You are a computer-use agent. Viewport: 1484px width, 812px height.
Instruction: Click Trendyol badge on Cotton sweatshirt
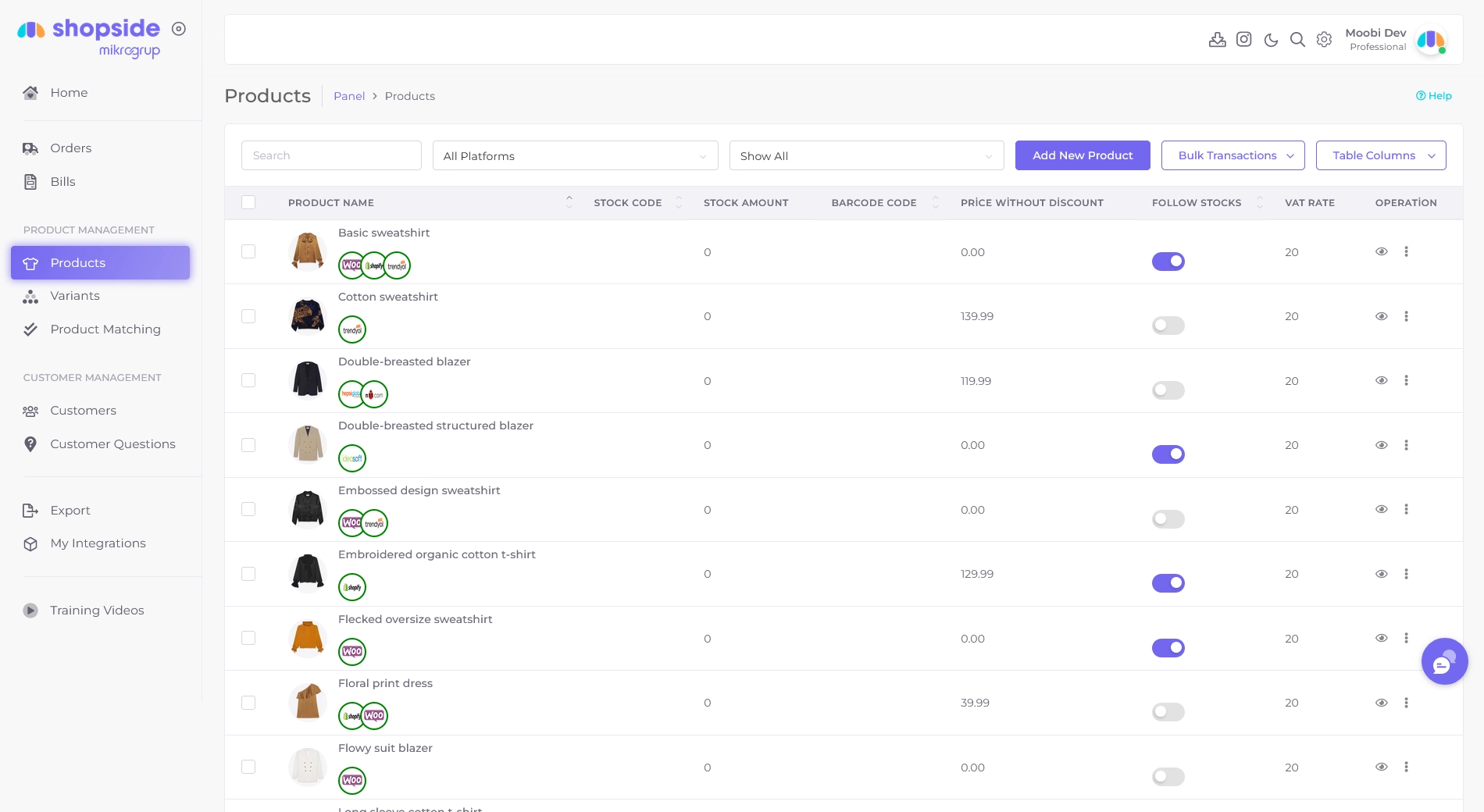pos(352,329)
